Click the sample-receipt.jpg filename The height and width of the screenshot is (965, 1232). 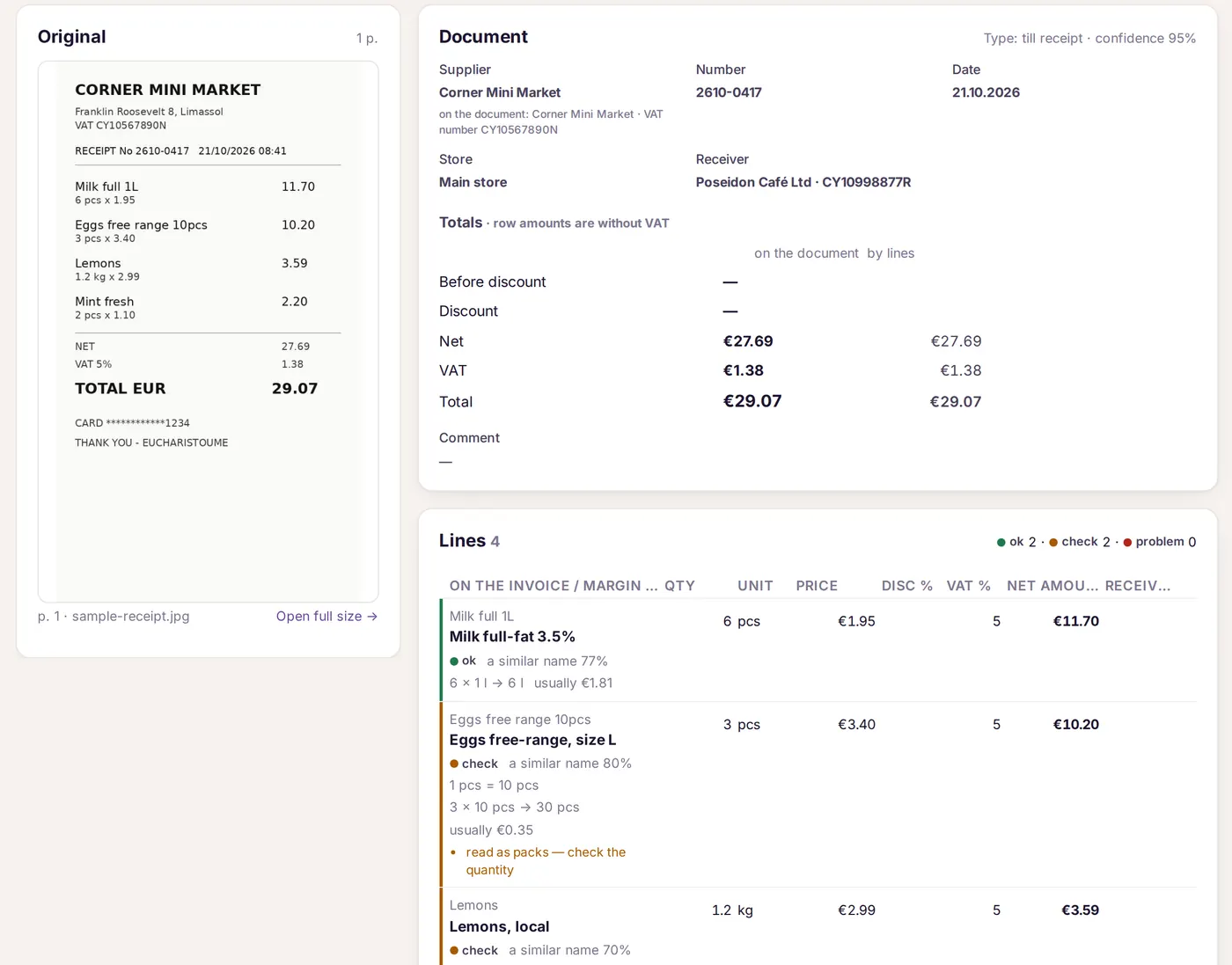tap(130, 616)
